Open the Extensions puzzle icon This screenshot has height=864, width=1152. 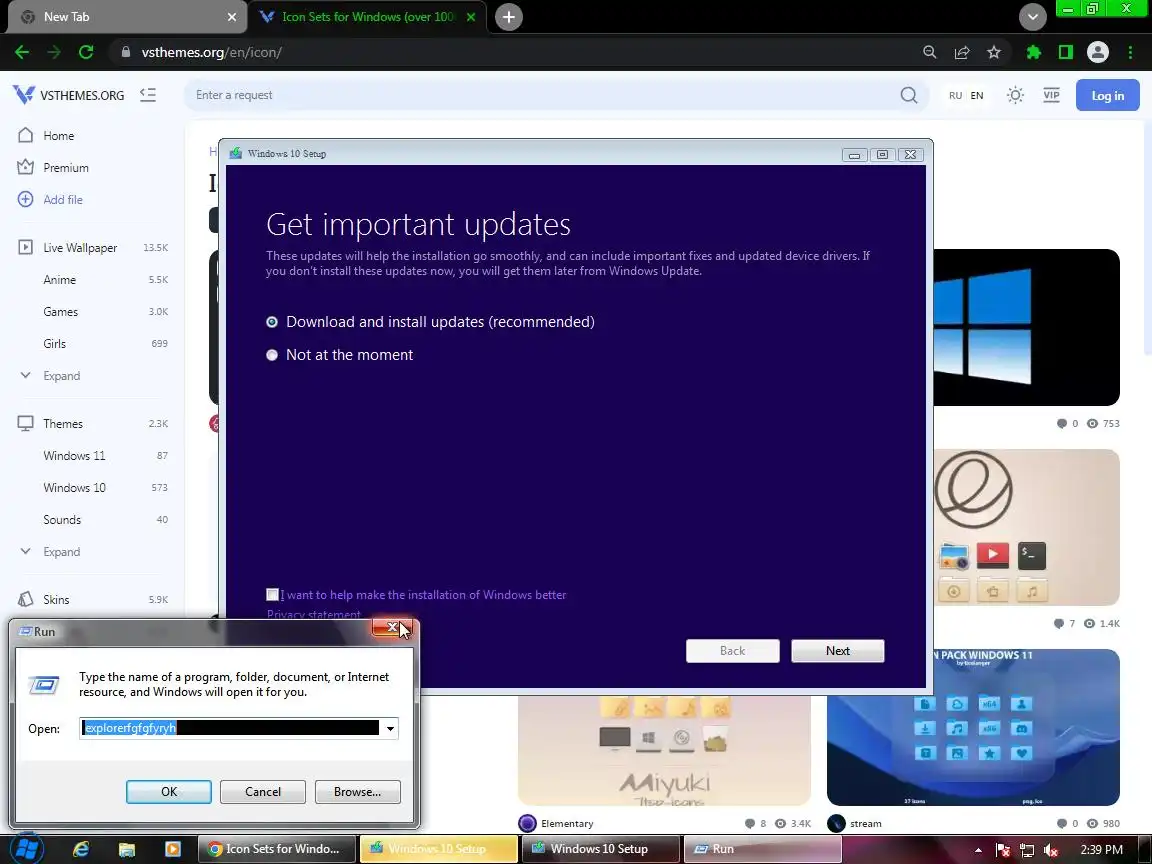tap(1033, 52)
